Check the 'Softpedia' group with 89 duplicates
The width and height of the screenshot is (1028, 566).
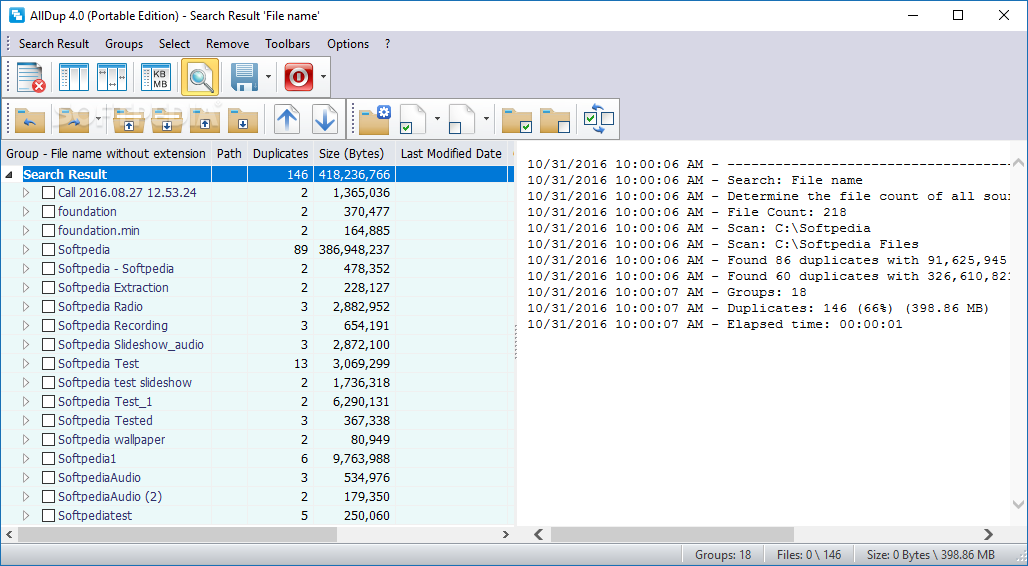48,250
